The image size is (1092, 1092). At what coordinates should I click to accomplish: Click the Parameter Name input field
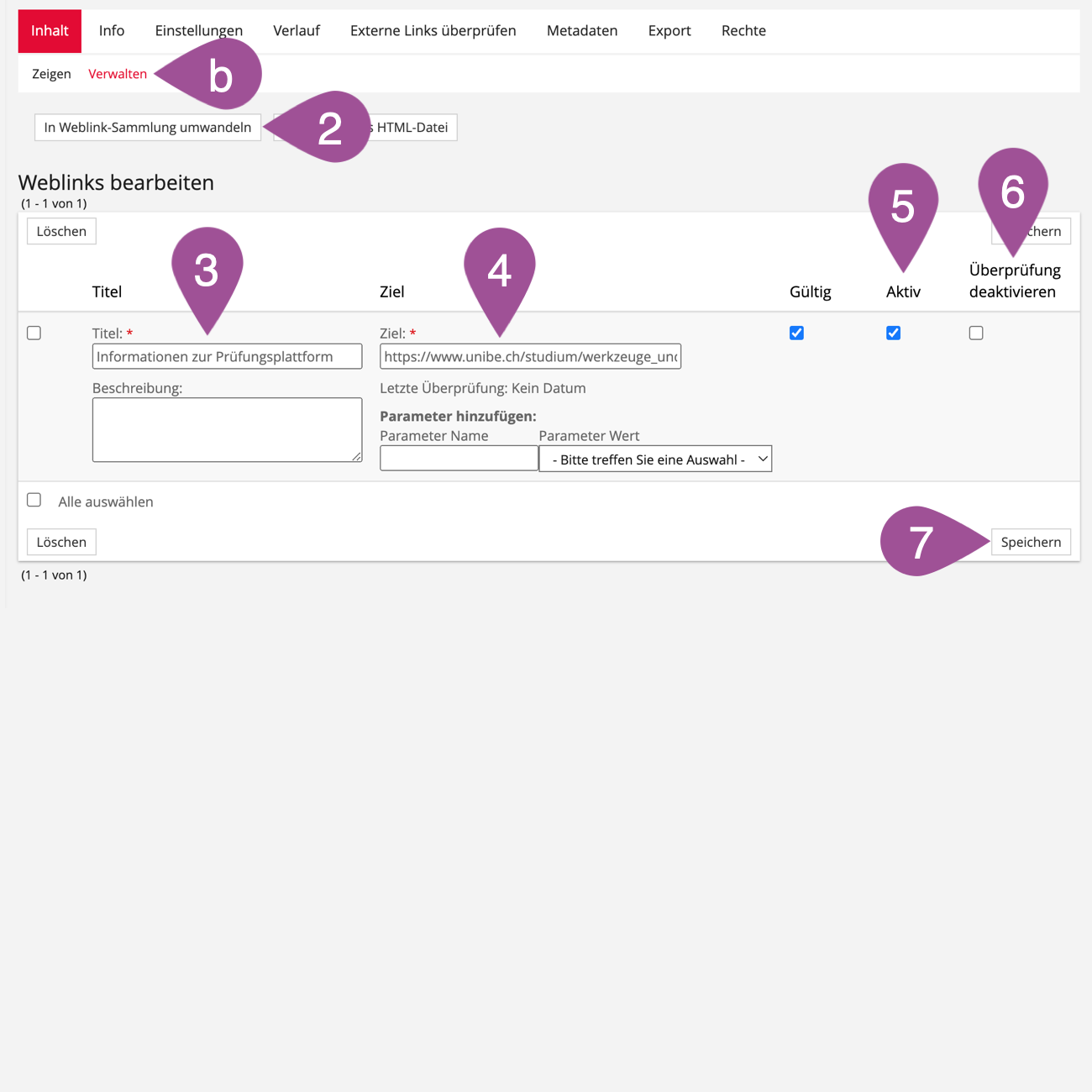point(458,459)
